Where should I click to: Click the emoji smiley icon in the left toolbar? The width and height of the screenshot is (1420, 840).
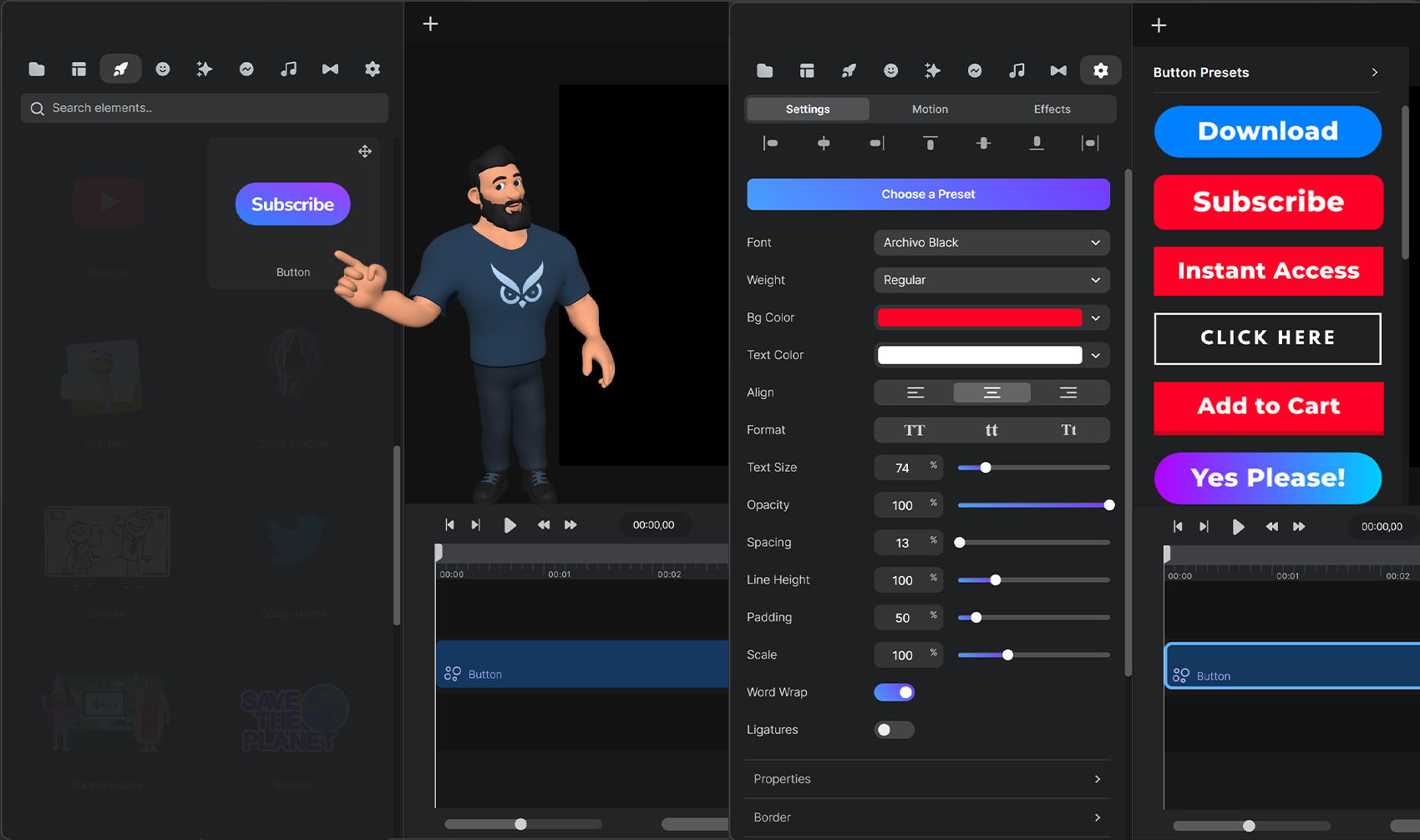pos(163,69)
